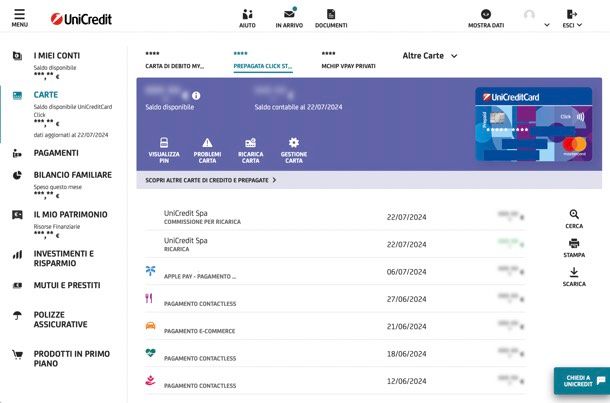Click Saldo contabile al 22/07/2024 label
Screen dimensions: 610x403
tap(298, 107)
